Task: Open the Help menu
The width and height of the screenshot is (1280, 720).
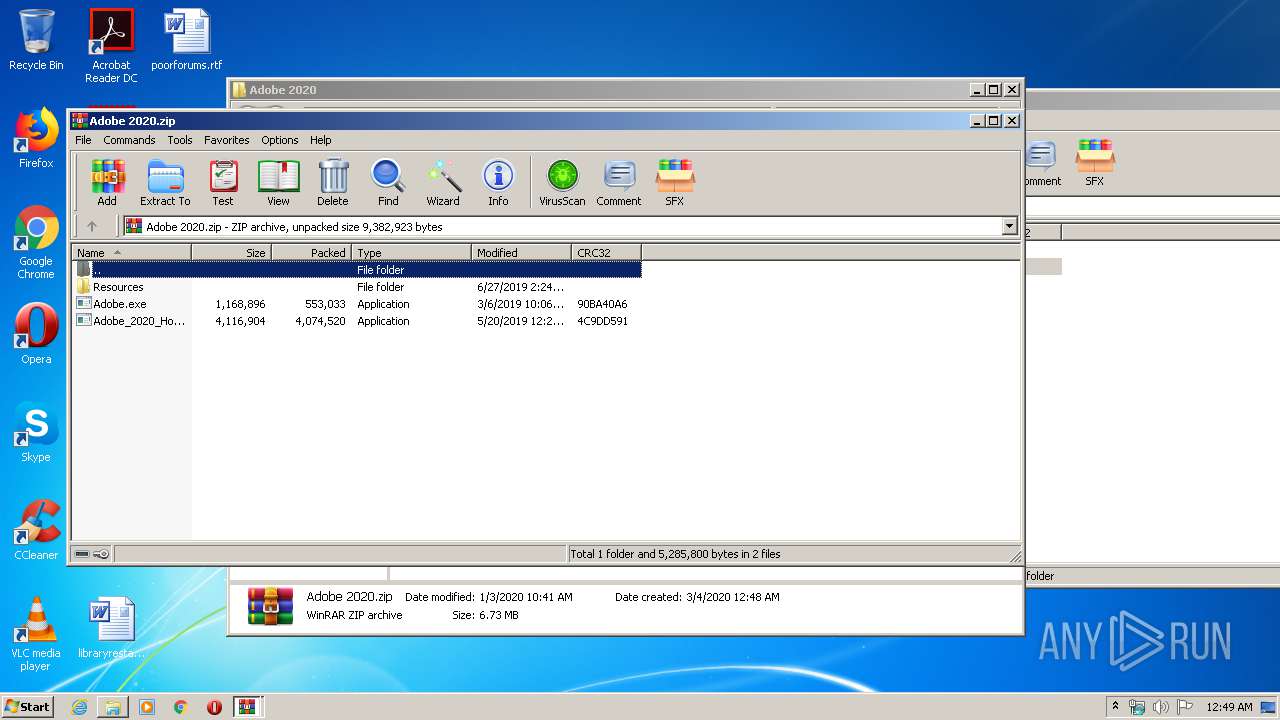Action: [320, 140]
